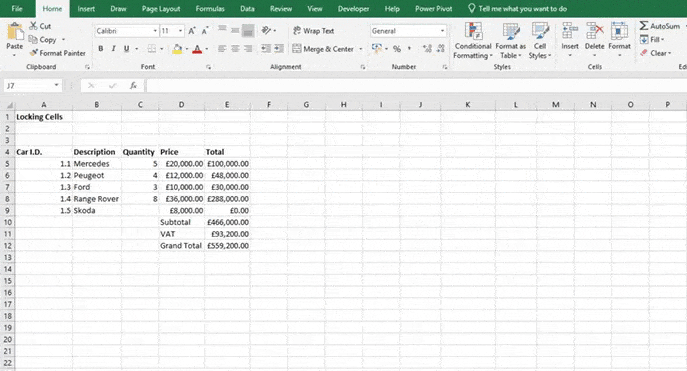This screenshot has height=371, width=687.
Task: Open the Alignment group dialog launcher
Action: pos(363,67)
